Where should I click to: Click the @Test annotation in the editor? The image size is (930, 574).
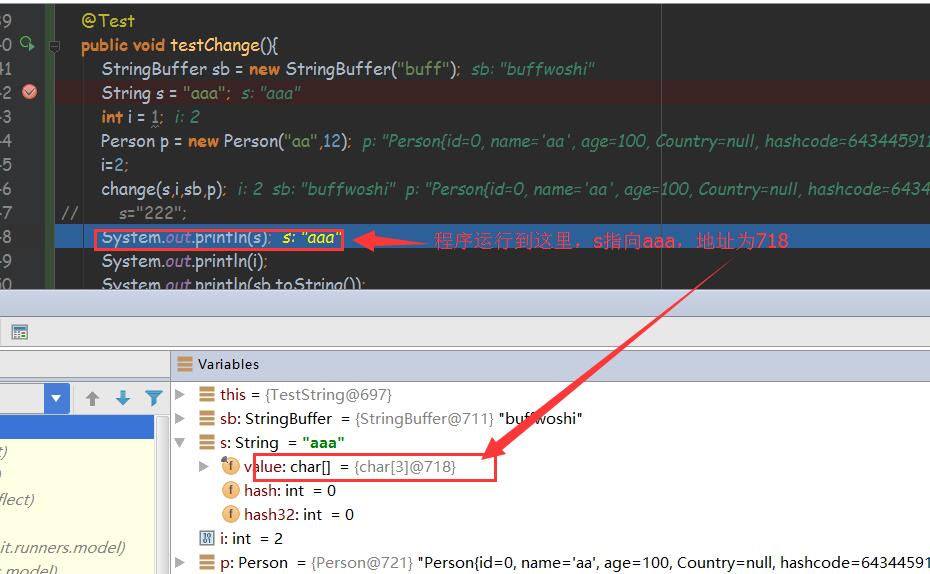coord(108,21)
